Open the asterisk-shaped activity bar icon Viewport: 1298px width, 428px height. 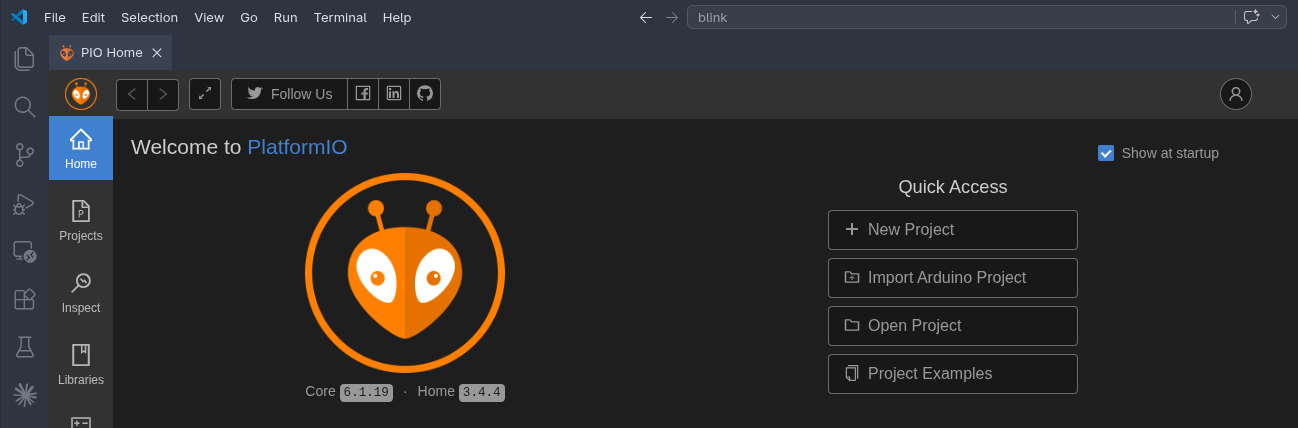click(x=25, y=395)
